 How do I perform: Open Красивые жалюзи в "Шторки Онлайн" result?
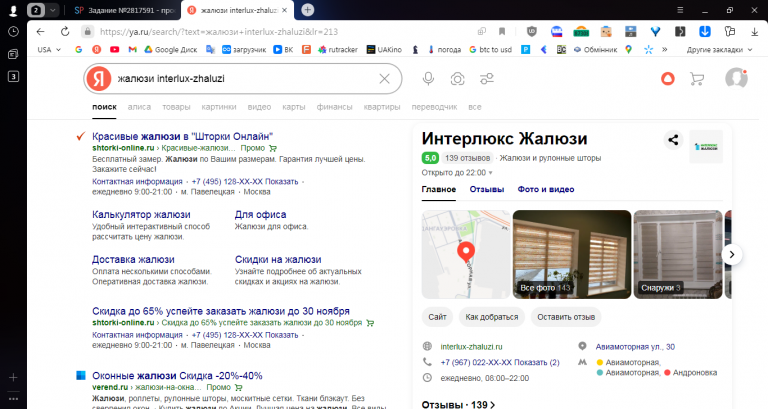182,137
